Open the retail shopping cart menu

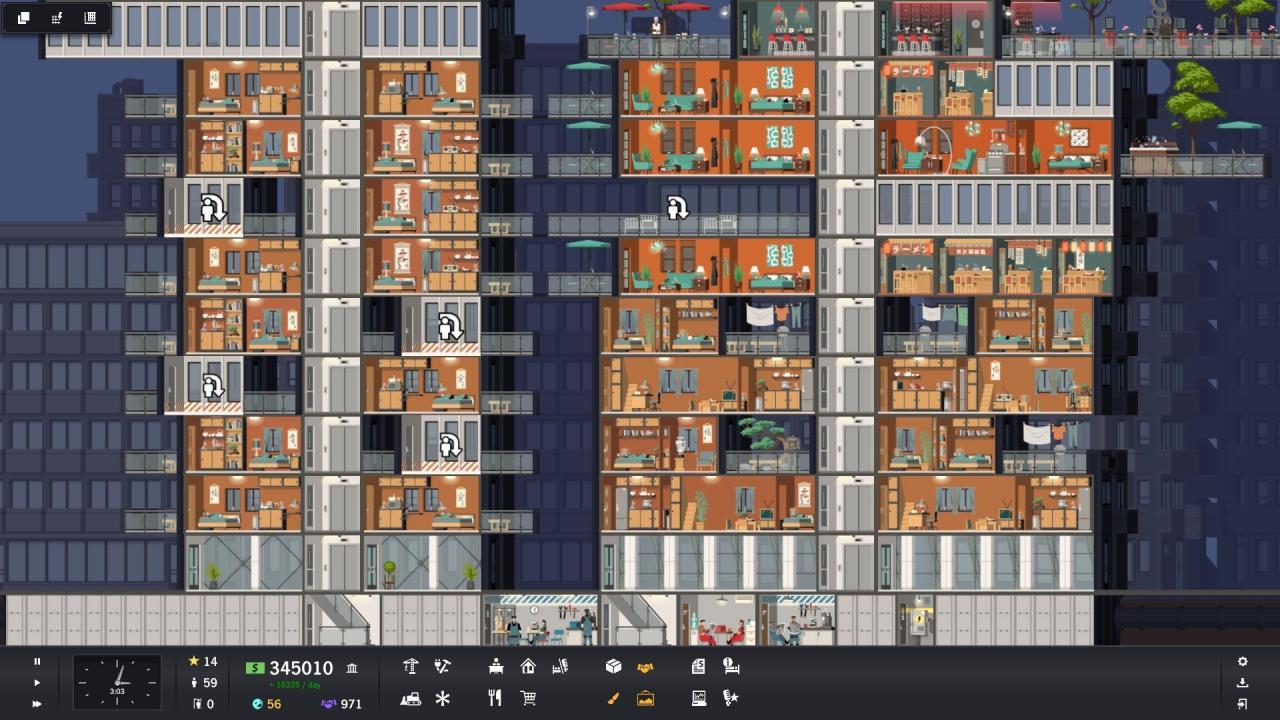tap(528, 698)
